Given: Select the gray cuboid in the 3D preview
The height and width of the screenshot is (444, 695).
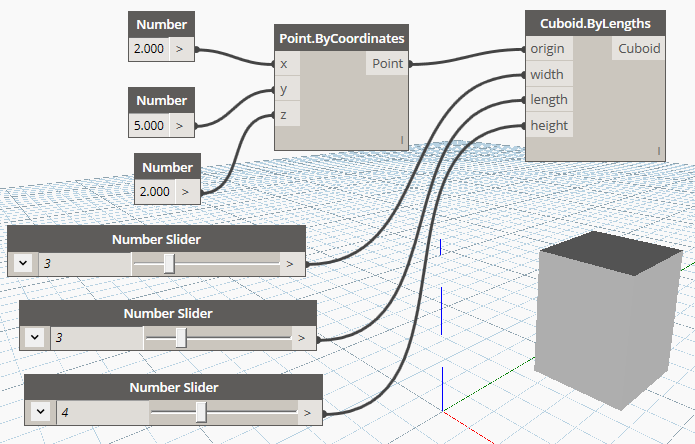Looking at the screenshot, I should click(607, 319).
